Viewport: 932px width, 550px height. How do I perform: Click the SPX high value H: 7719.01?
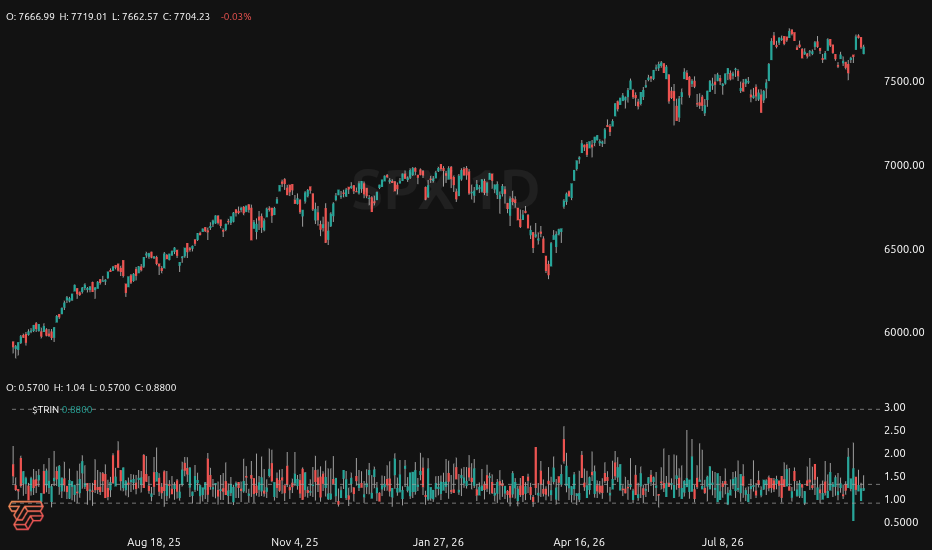[x=83, y=17]
